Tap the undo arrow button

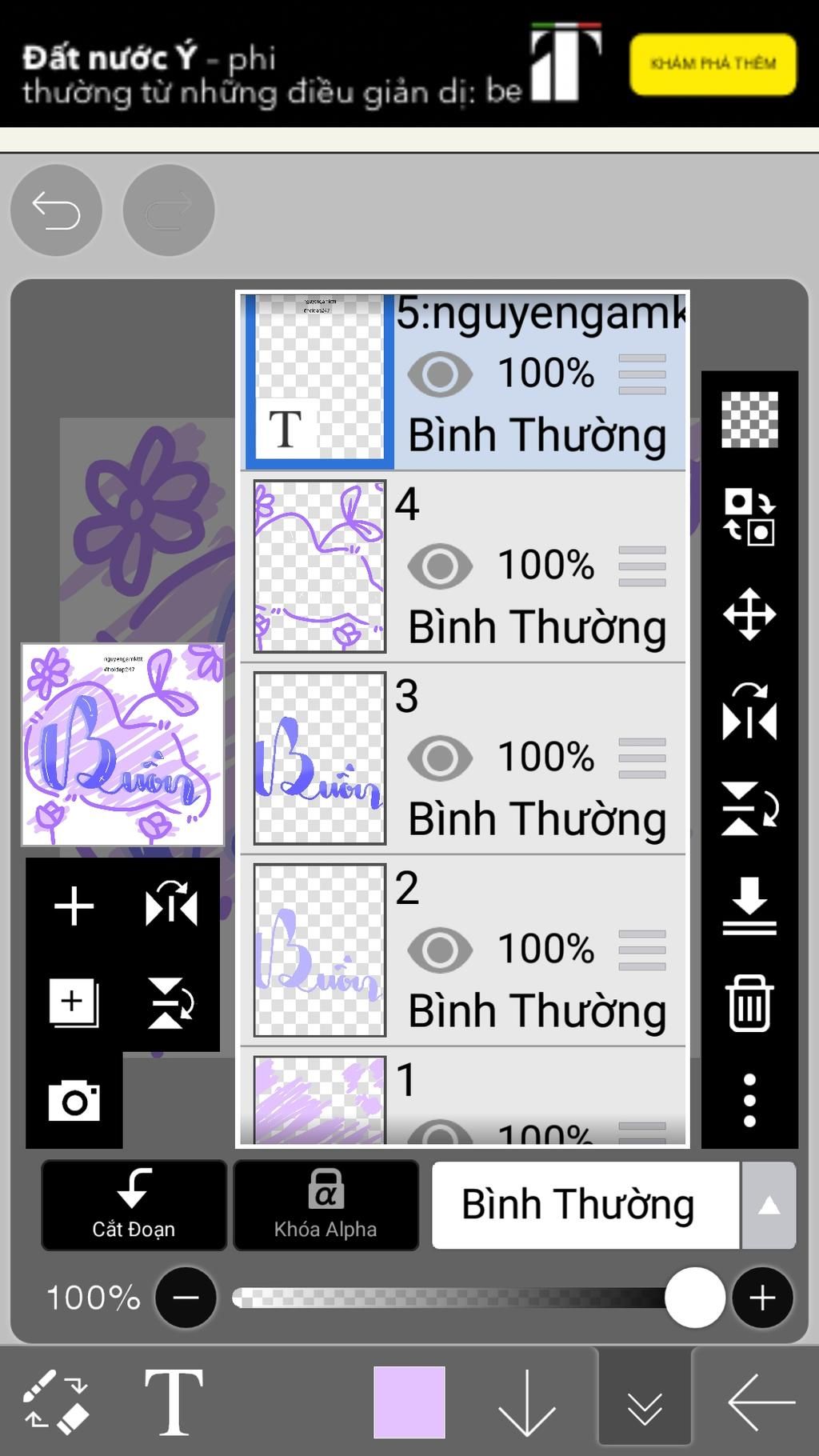click(56, 211)
